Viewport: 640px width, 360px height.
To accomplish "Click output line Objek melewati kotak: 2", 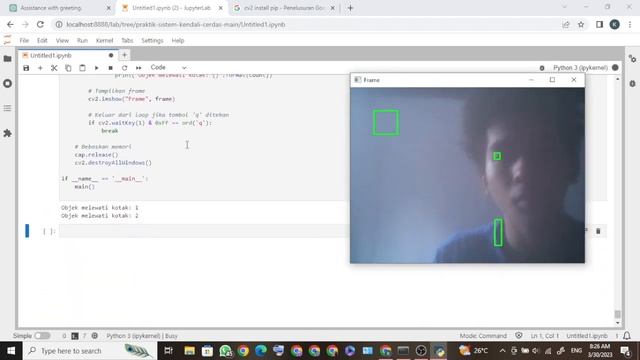I will pyautogui.click(x=100, y=216).
